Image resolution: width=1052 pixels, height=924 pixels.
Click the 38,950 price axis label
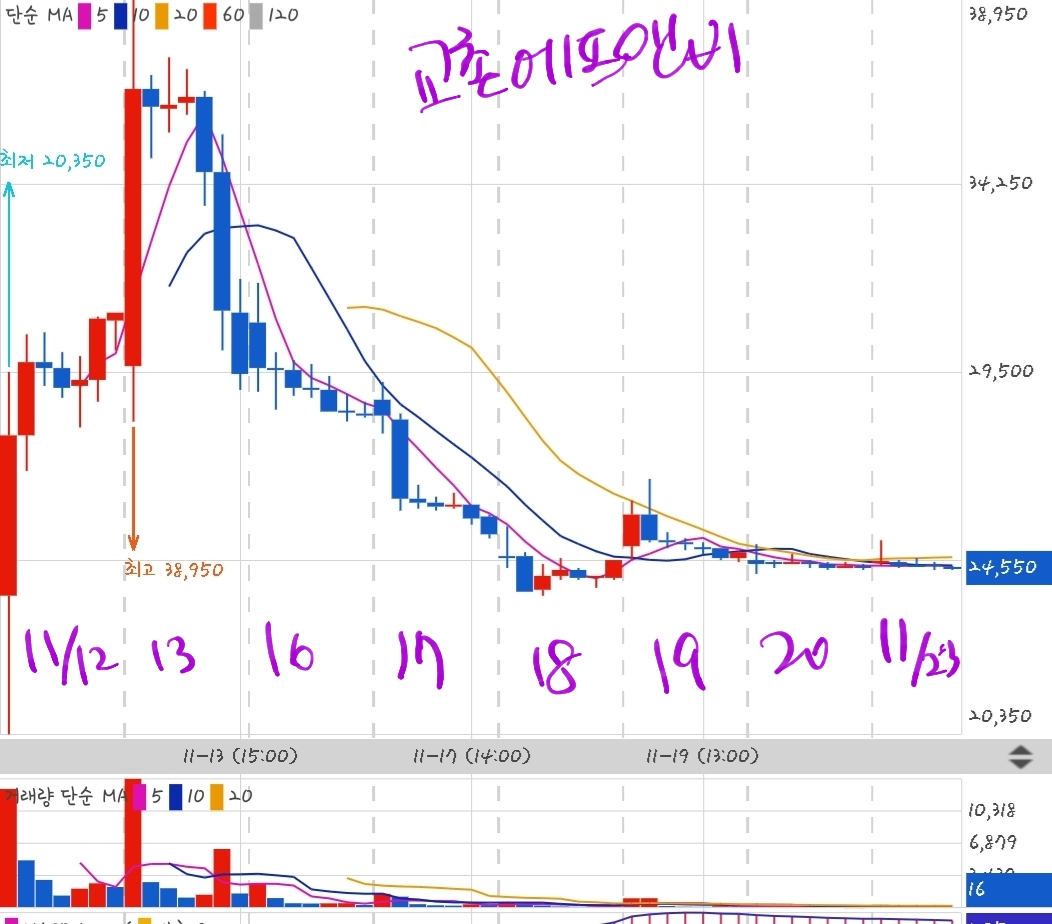[x=998, y=14]
